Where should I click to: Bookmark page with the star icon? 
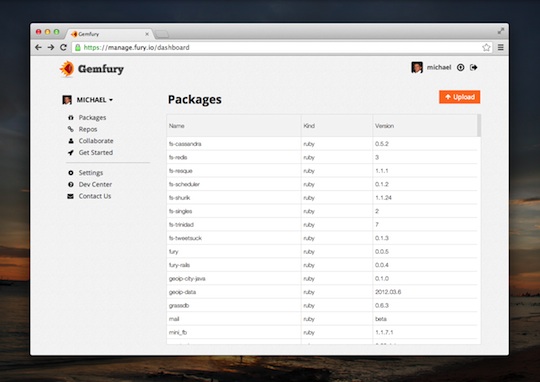[x=486, y=48]
